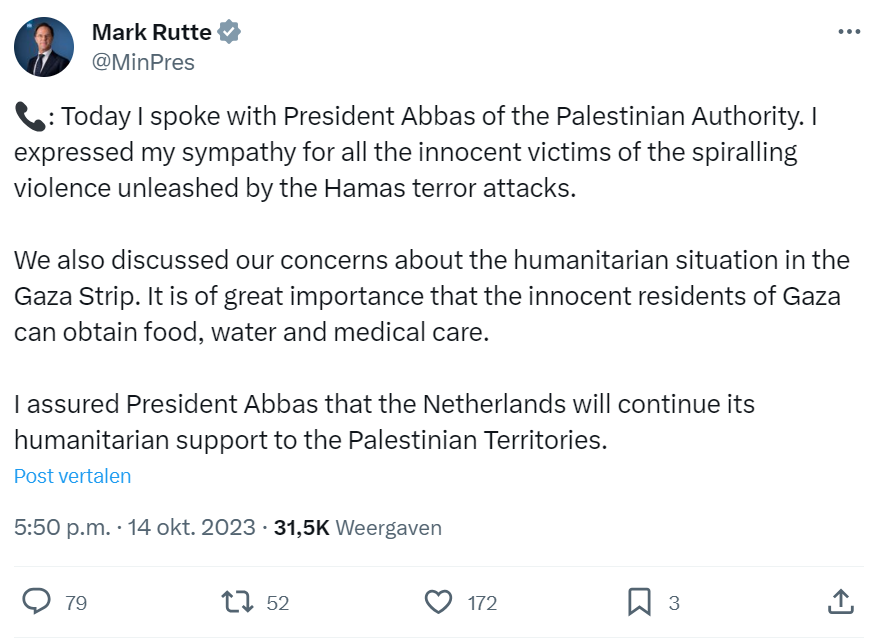Like the post with the heart icon
The height and width of the screenshot is (638, 882).
click(438, 602)
